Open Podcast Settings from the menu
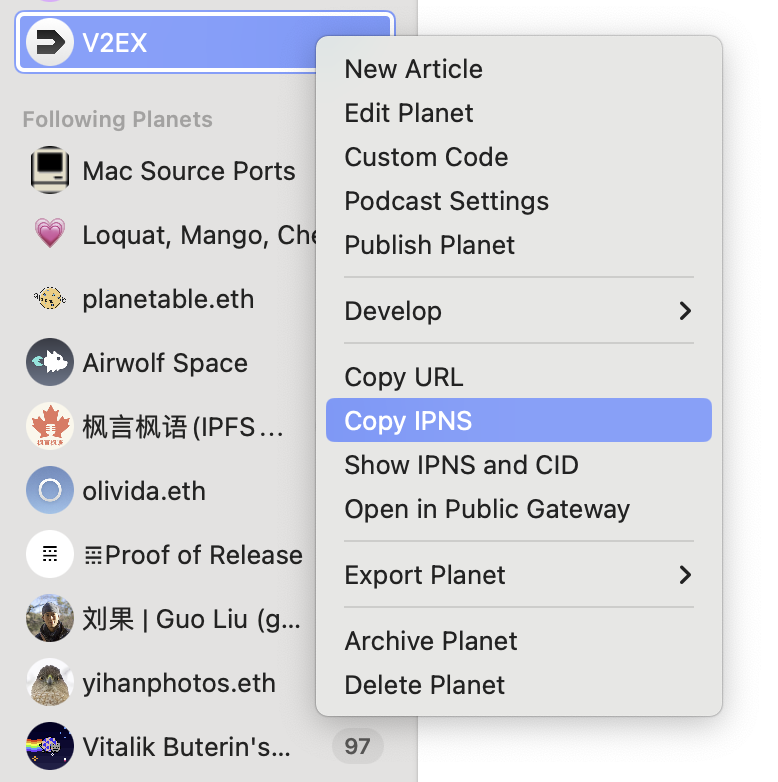The height and width of the screenshot is (782, 778). 446,201
